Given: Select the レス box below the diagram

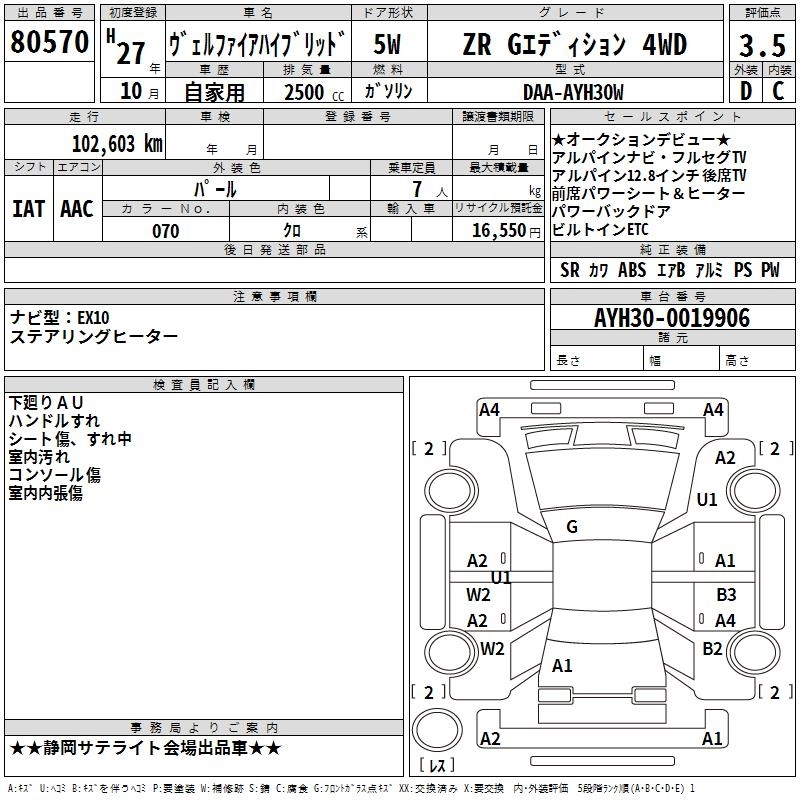Looking at the screenshot, I should pyautogui.click(x=437, y=765).
